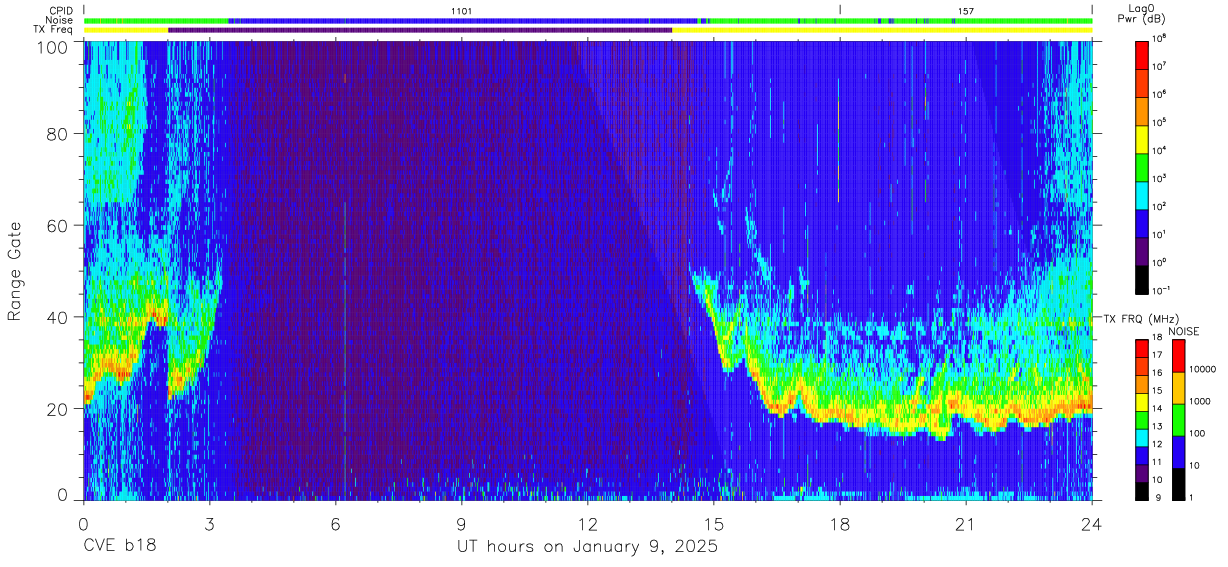The image size is (1228, 567).
Task: Click the 1000 noise scale label
Action: (1202, 402)
